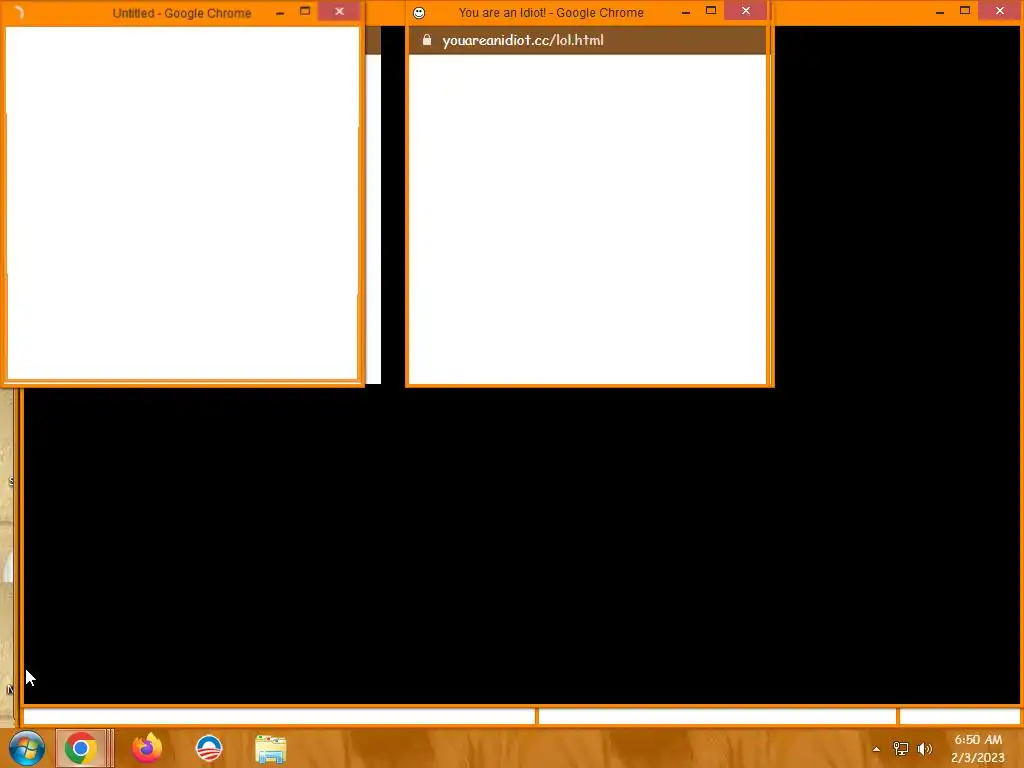Minimize the You are an Idiot Chrome window
The image size is (1024, 768).
pyautogui.click(x=686, y=12)
